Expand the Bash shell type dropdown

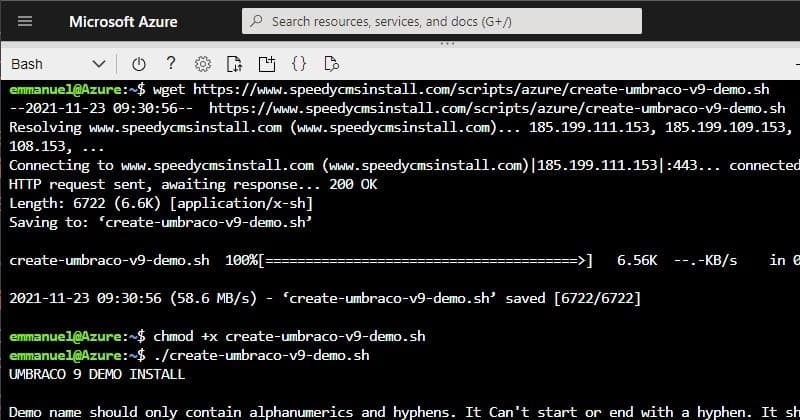tap(98, 64)
